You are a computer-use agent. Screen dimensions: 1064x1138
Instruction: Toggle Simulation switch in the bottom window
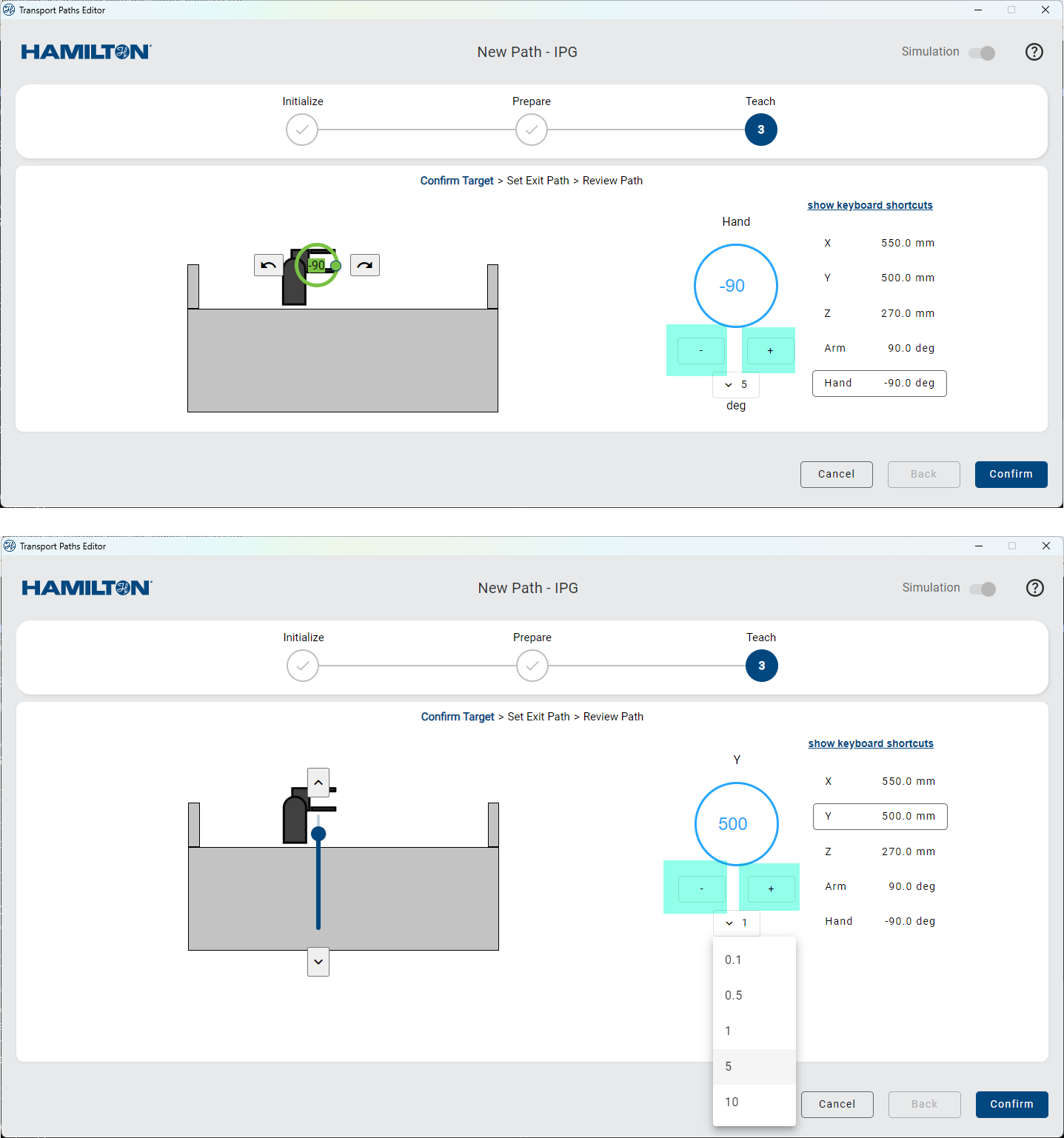(x=983, y=589)
